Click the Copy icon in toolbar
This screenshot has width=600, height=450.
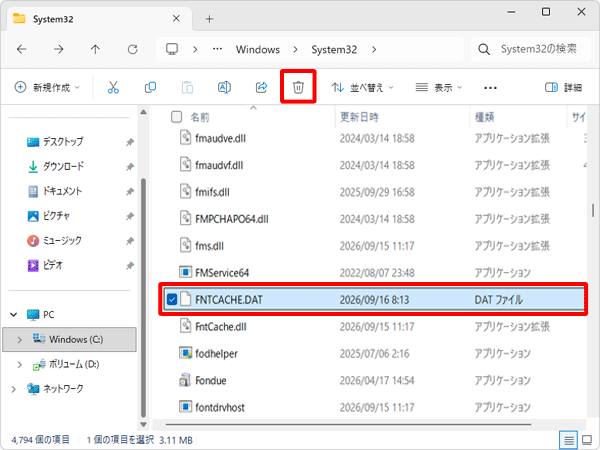click(x=150, y=88)
